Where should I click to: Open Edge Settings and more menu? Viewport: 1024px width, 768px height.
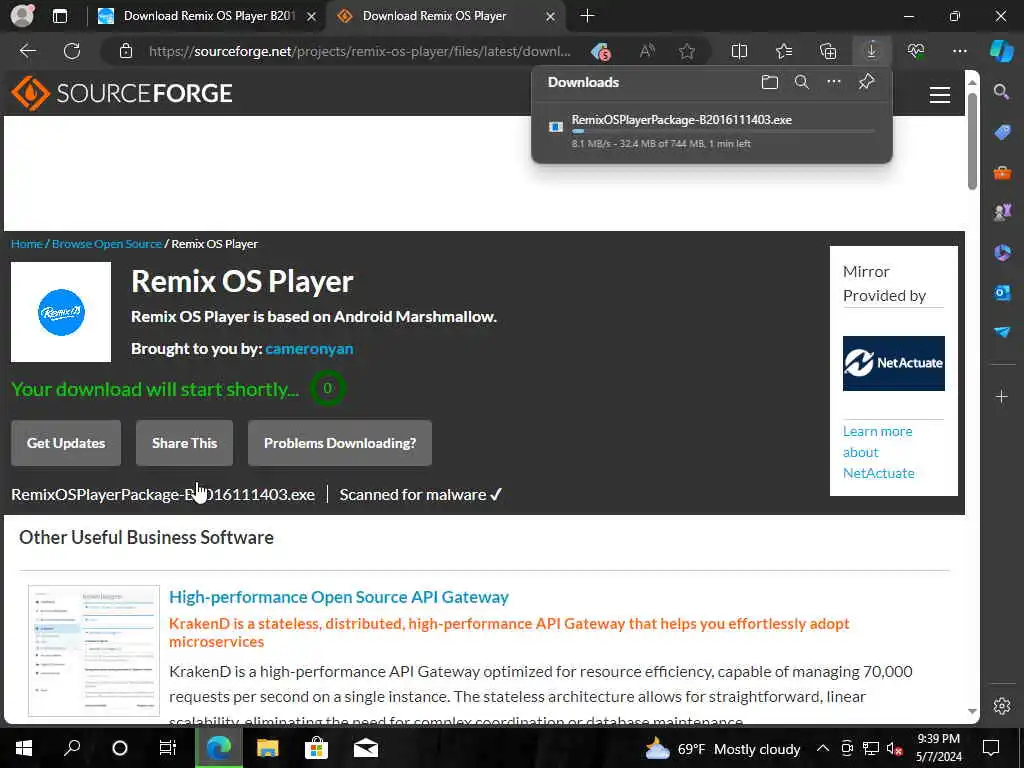959,51
